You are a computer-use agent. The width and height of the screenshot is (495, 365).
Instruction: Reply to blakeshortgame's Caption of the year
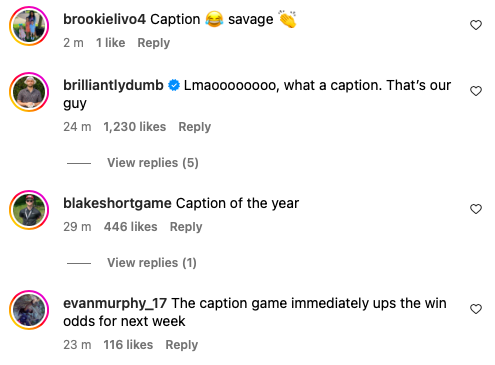point(186,227)
